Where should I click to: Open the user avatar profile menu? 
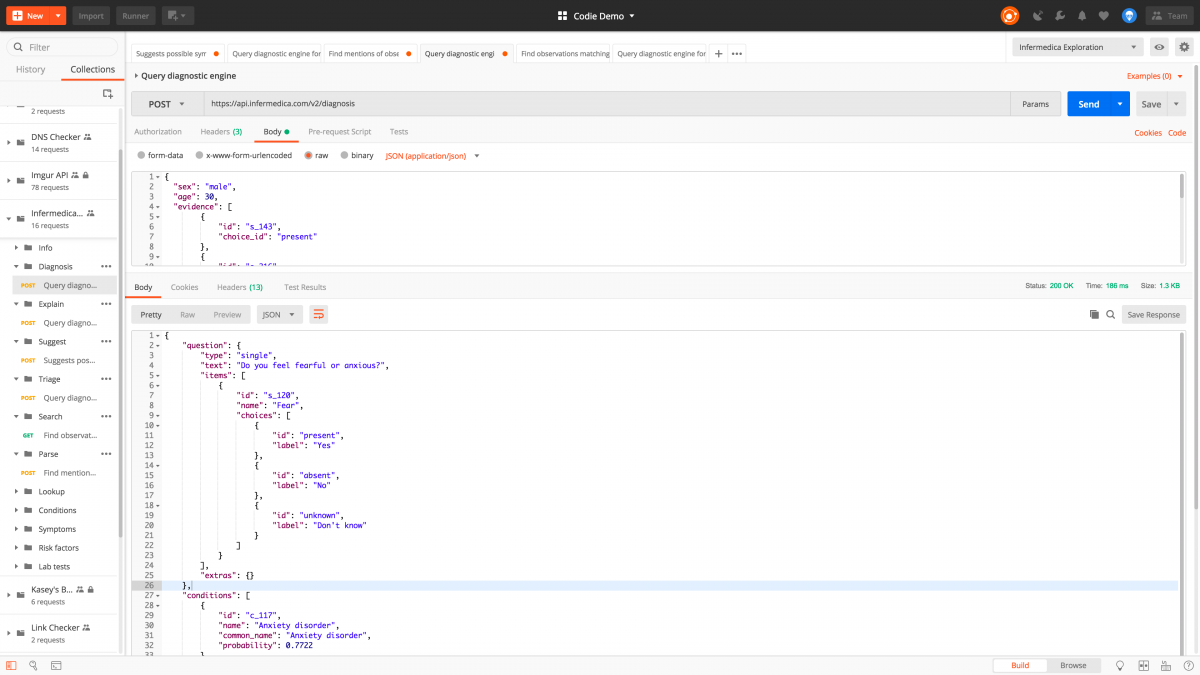1129,15
